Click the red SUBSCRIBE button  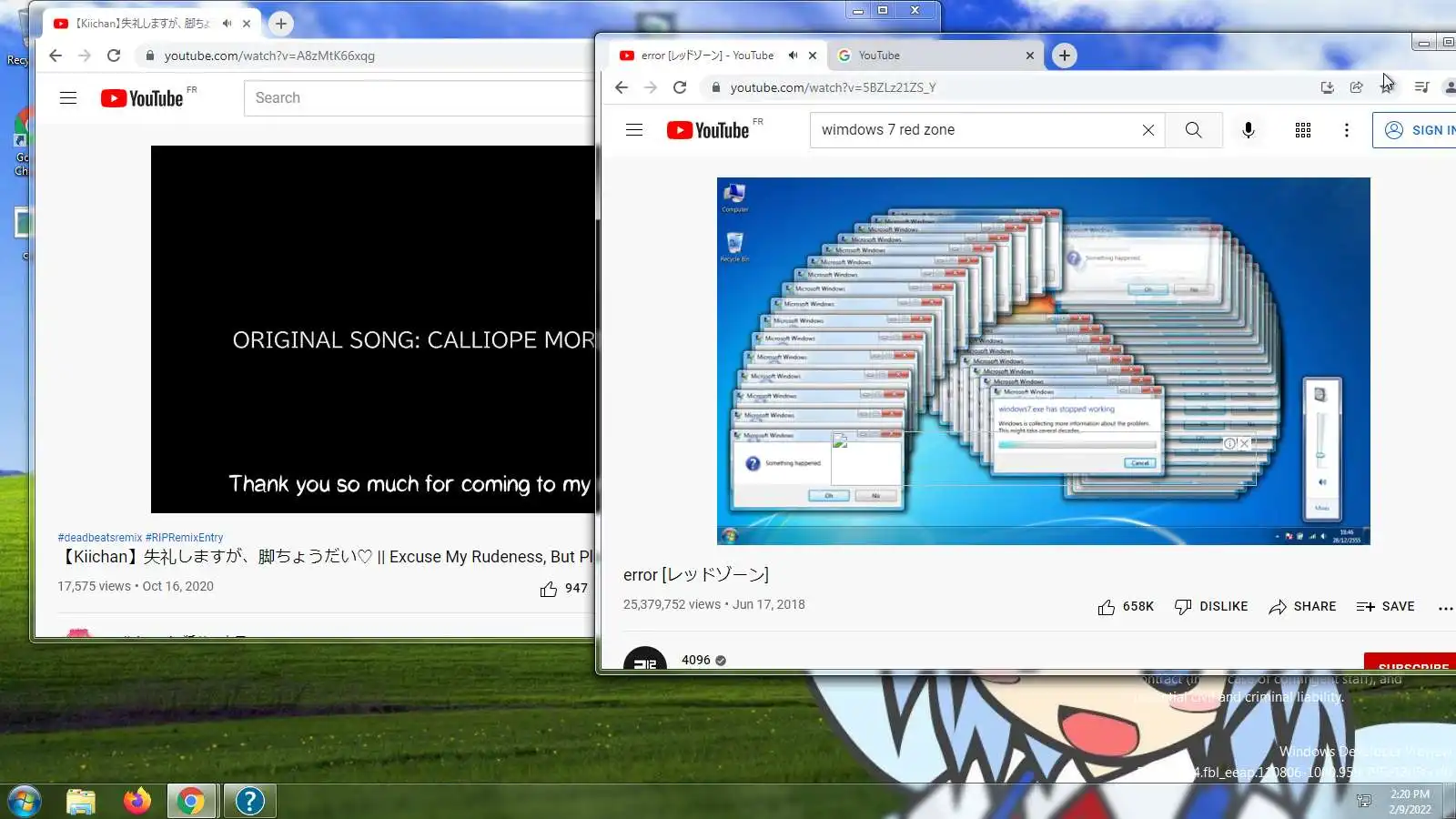[x=1410, y=663]
